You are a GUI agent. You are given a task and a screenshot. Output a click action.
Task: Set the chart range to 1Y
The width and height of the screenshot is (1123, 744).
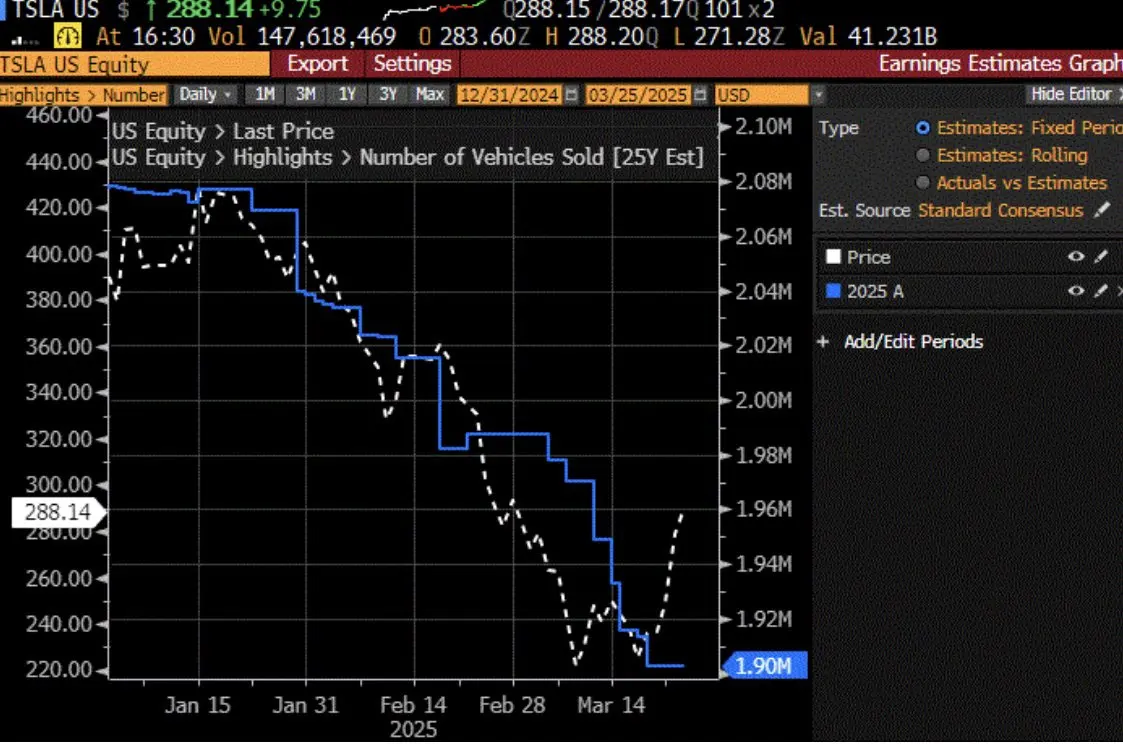347,95
